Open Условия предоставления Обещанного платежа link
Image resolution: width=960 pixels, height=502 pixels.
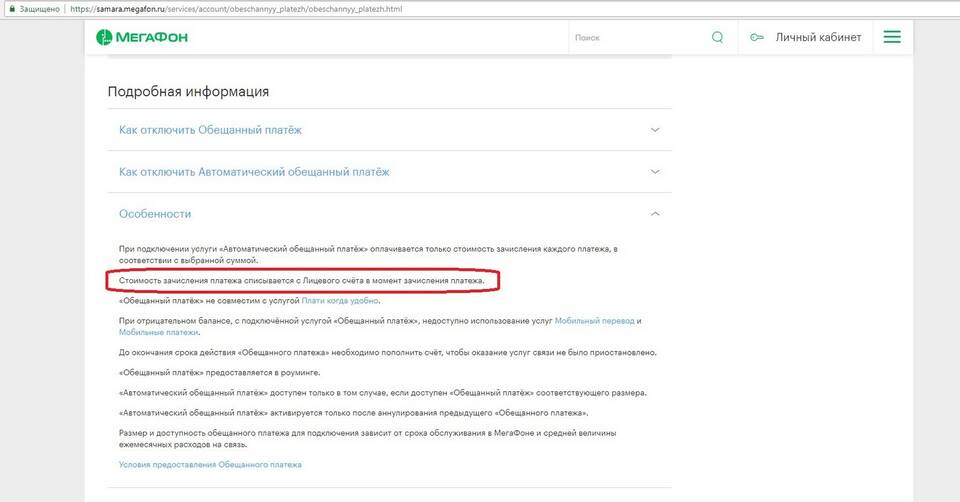pos(210,465)
